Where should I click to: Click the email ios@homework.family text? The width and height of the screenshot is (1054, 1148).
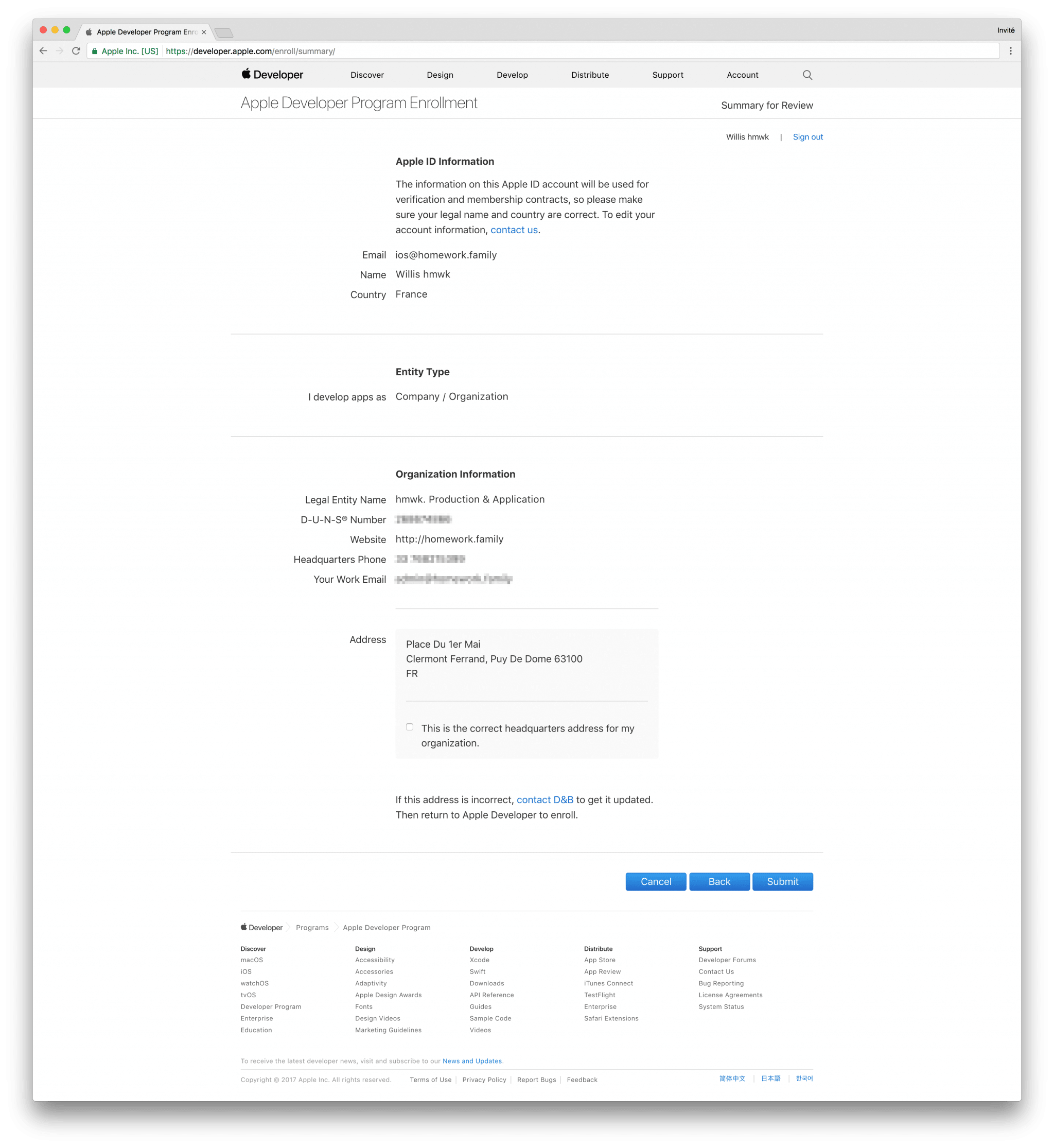[x=446, y=255]
